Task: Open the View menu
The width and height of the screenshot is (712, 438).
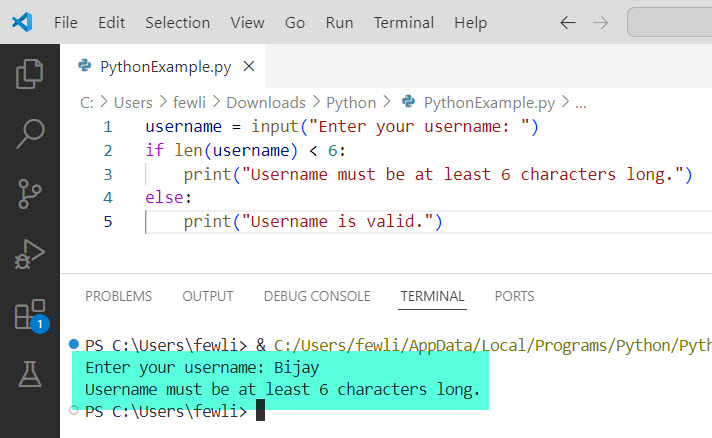Action: click(x=247, y=22)
